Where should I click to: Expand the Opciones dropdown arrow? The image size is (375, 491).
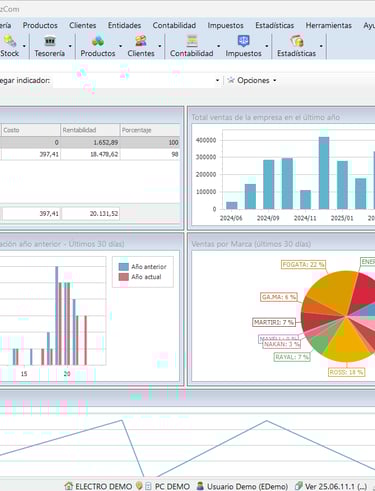point(275,80)
